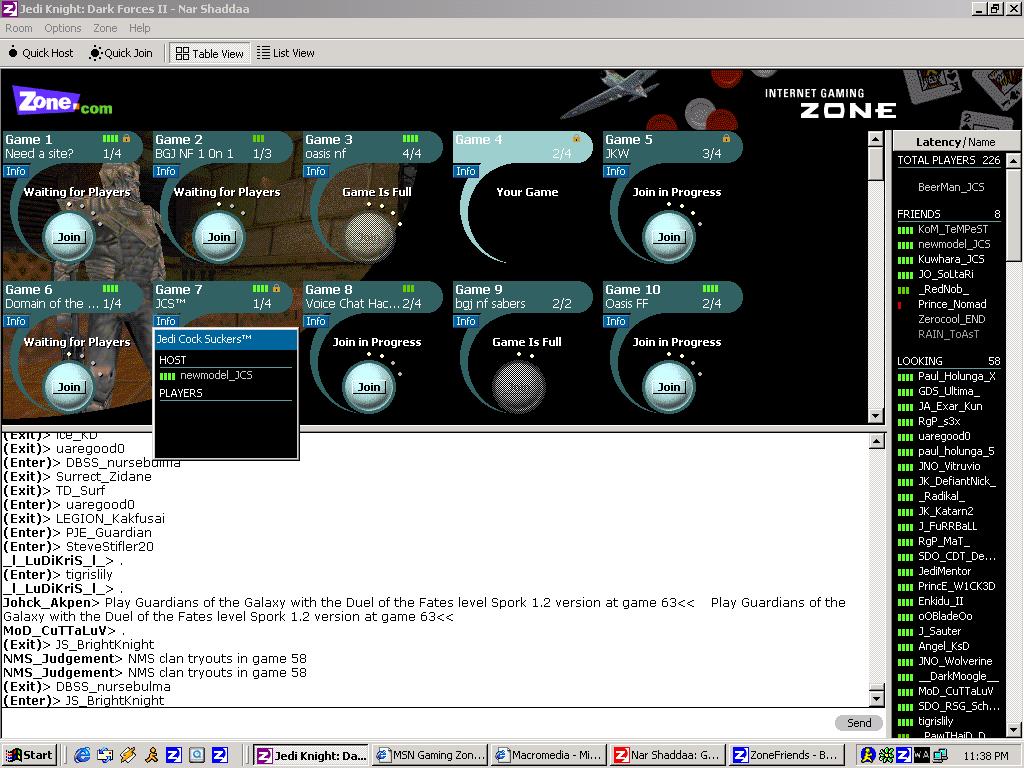Click red latency icon beside Prince_Nomad
The width and height of the screenshot is (1024, 768).
click(x=899, y=305)
